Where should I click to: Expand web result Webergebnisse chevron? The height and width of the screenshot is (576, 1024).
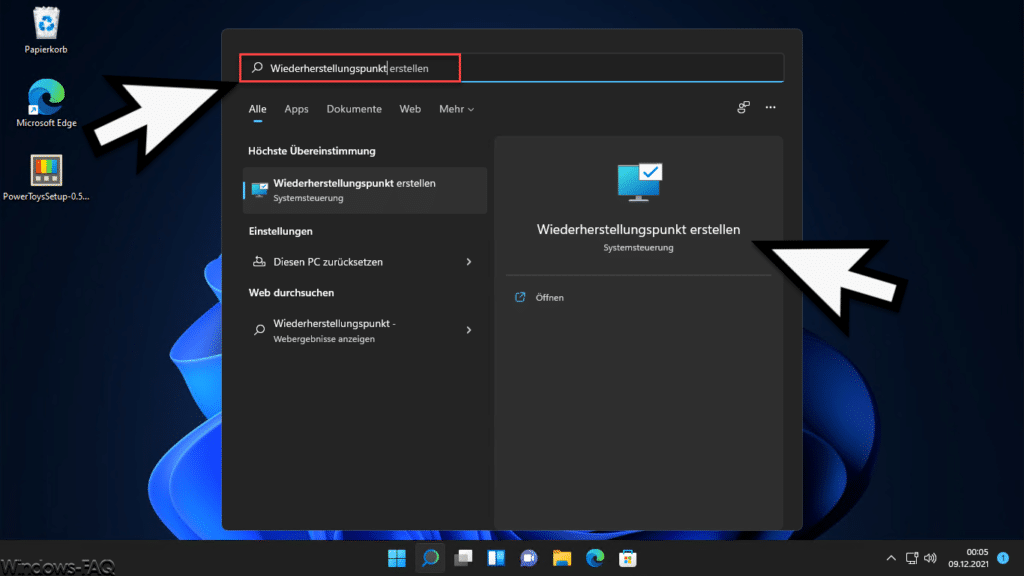[469, 330]
